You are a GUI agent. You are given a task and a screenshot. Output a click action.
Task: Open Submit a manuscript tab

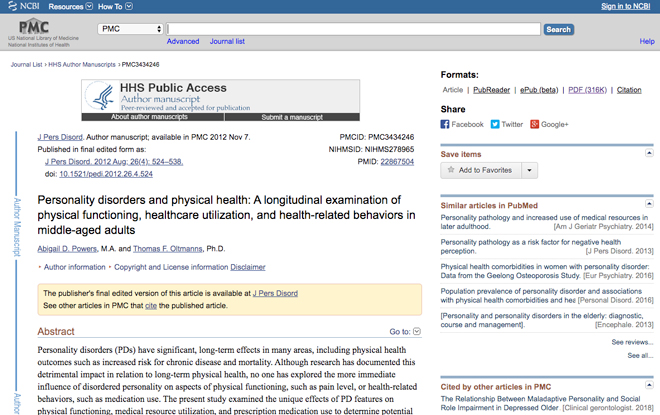click(292, 117)
